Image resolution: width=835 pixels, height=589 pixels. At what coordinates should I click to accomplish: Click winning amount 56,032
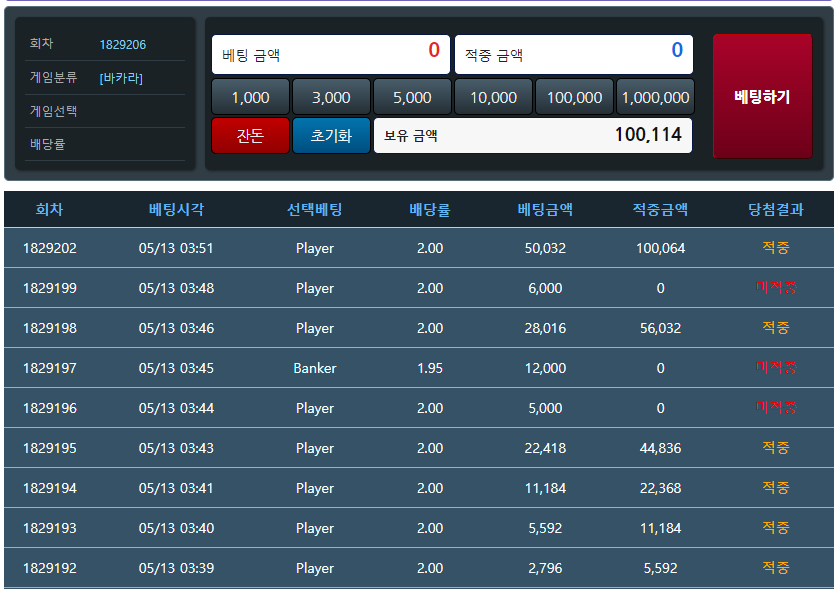tap(660, 328)
